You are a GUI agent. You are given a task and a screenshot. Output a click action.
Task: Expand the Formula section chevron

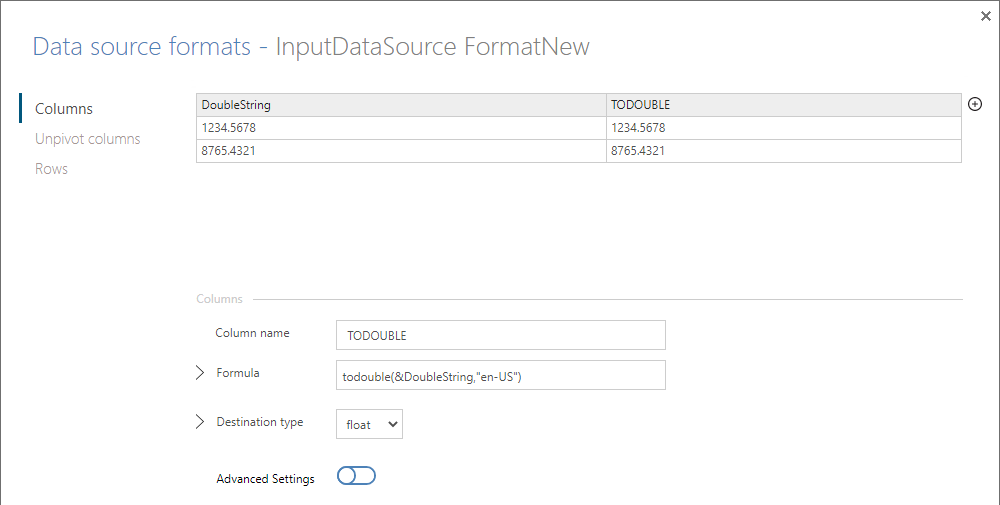pos(200,372)
